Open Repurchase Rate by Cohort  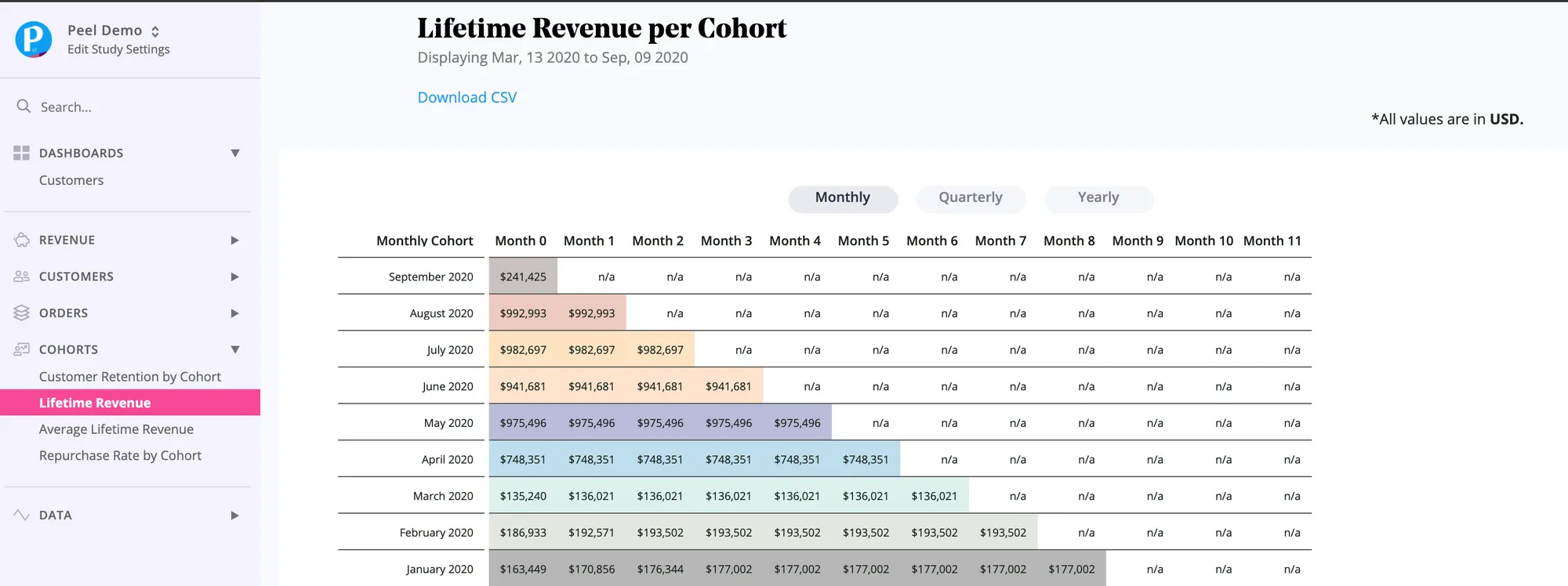(120, 455)
